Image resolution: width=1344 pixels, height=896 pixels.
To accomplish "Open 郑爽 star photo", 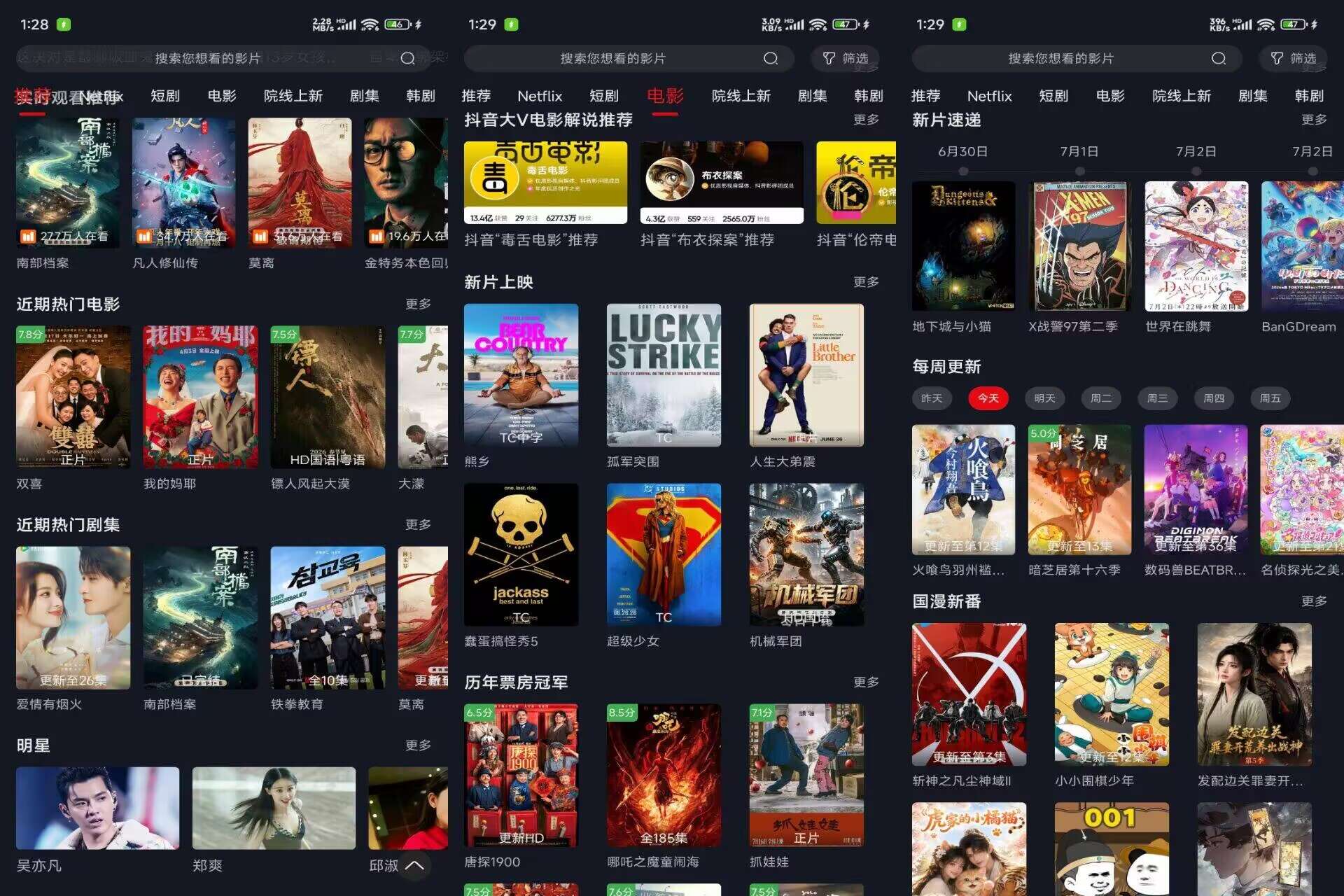I will [274, 808].
